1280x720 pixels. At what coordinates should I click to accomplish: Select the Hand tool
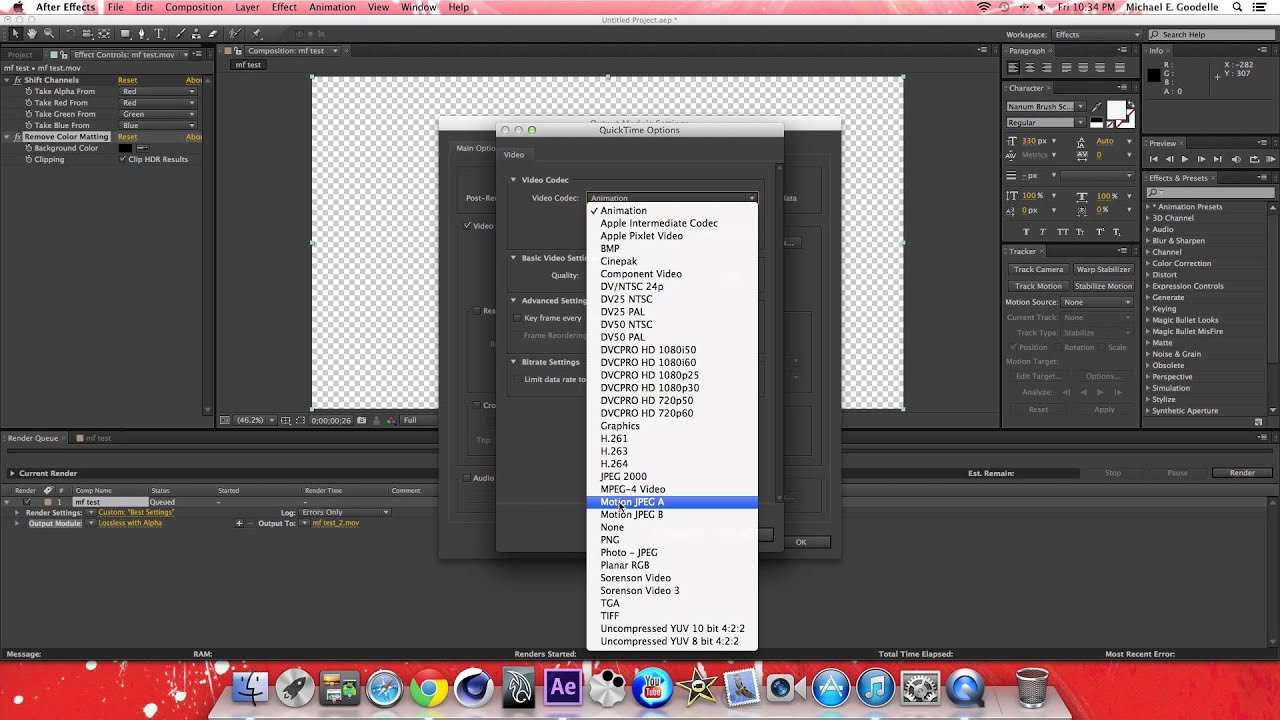pyautogui.click(x=32, y=34)
